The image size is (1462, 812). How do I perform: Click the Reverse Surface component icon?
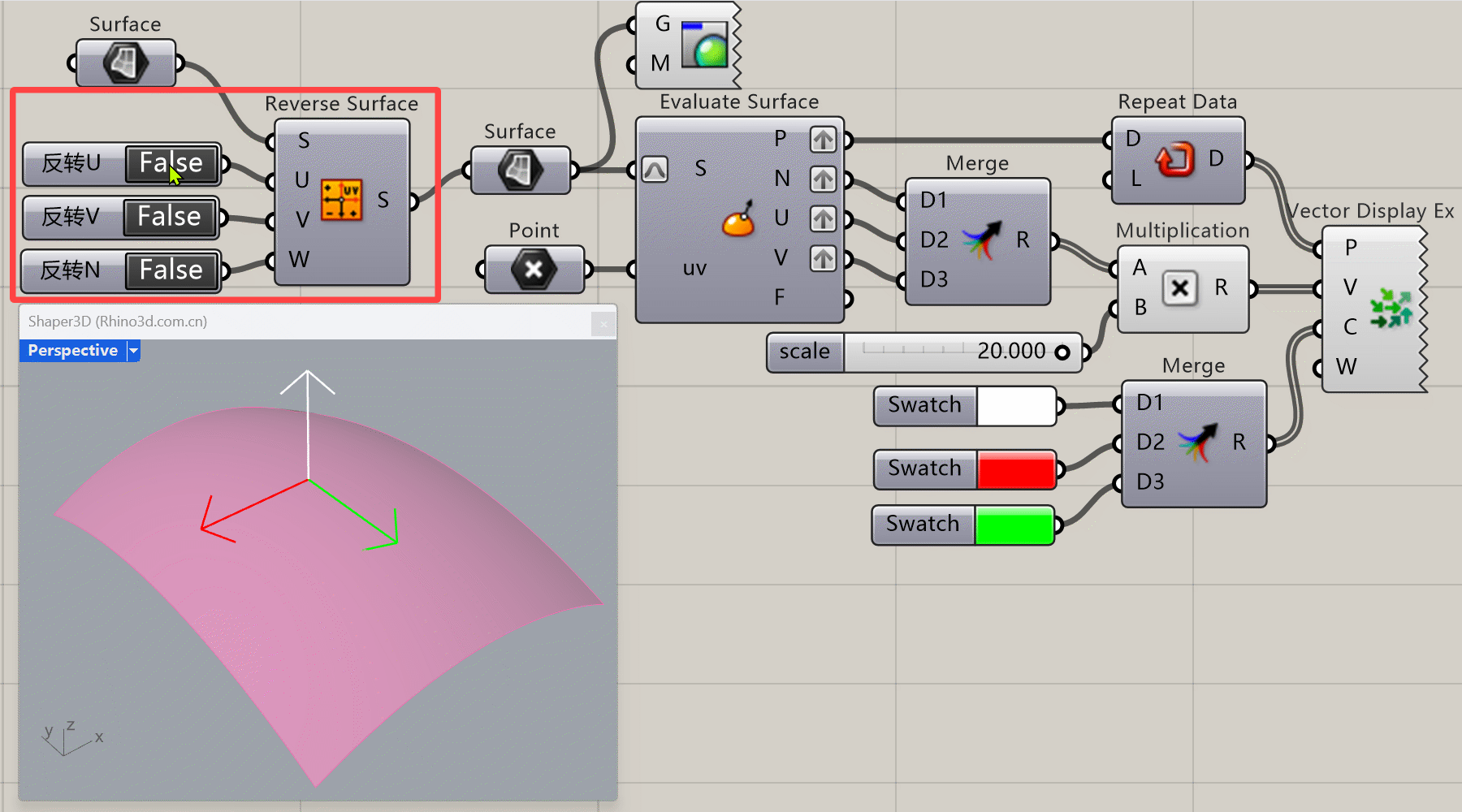(x=341, y=201)
